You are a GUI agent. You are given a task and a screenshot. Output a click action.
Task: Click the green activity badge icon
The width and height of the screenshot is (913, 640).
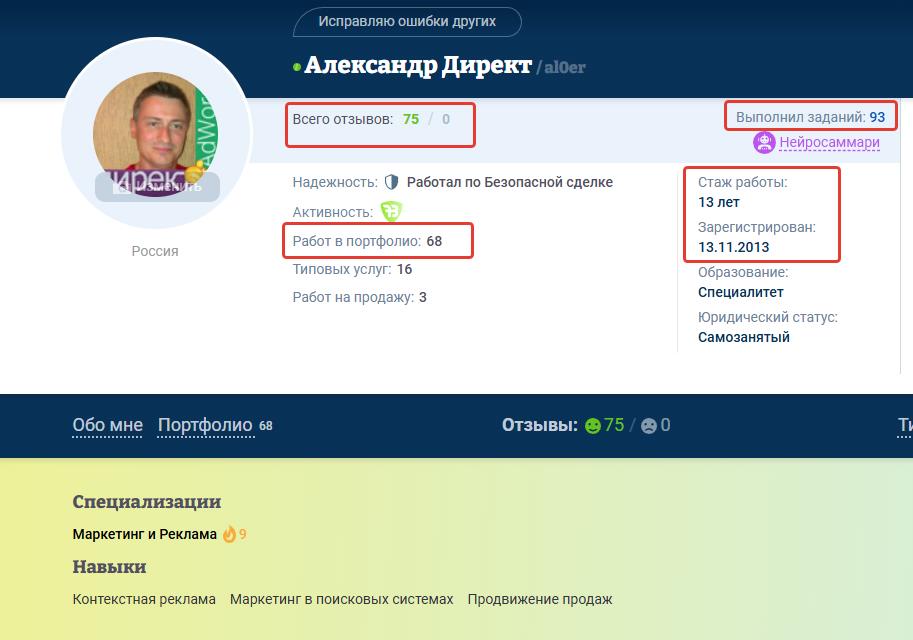pos(391,211)
